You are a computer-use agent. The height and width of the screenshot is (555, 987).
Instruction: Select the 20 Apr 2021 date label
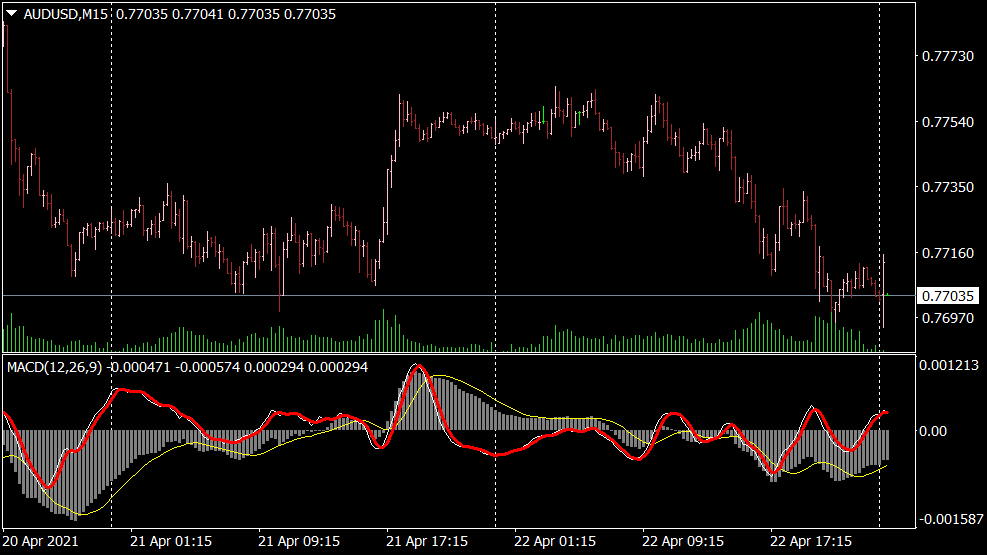[x=41, y=541]
